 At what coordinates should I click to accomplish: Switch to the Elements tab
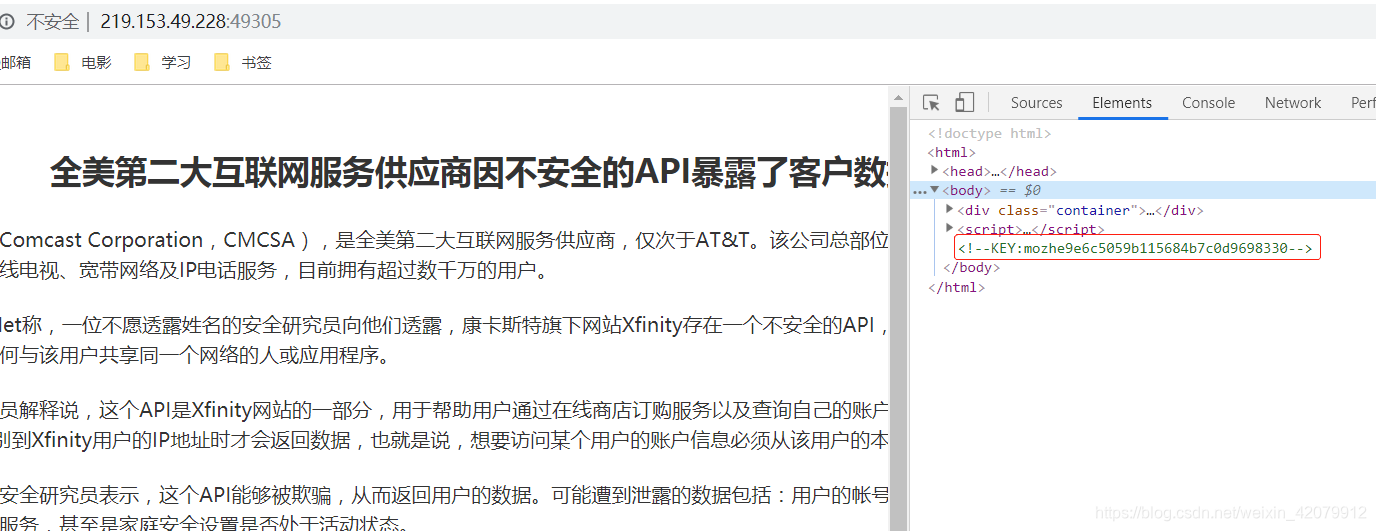click(1122, 103)
